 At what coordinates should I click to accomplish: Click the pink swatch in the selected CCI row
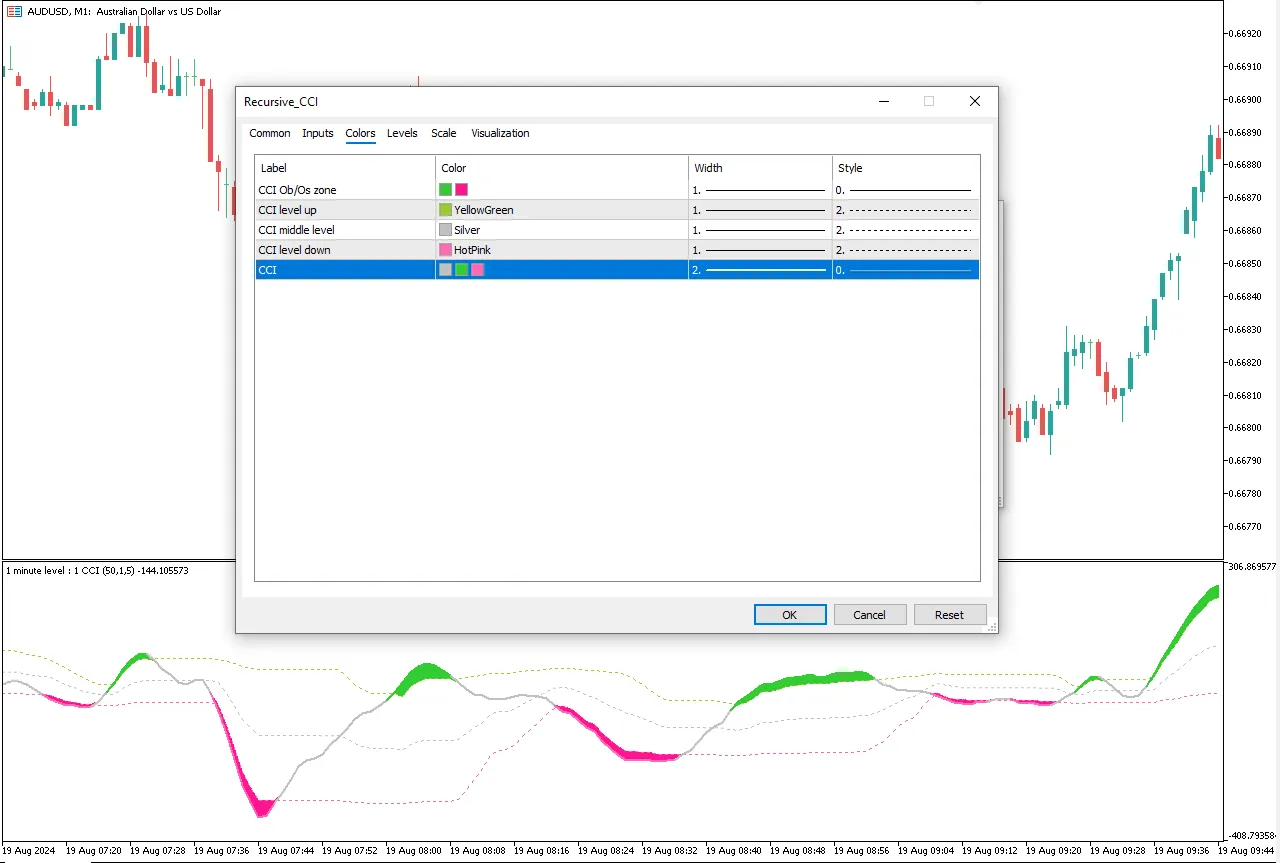coord(477,270)
